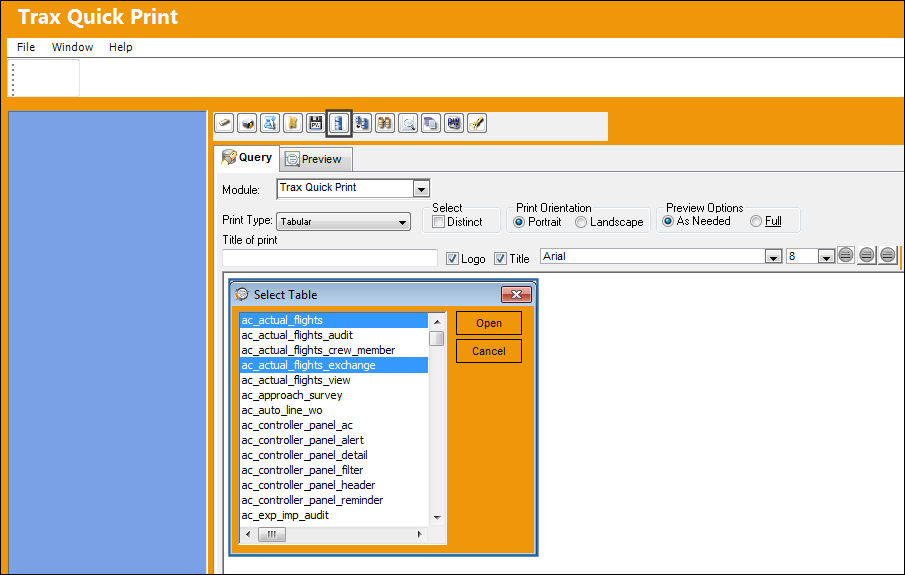Screen dimensions: 905x575
Task: Select Landscape print orientation
Action: click(581, 222)
